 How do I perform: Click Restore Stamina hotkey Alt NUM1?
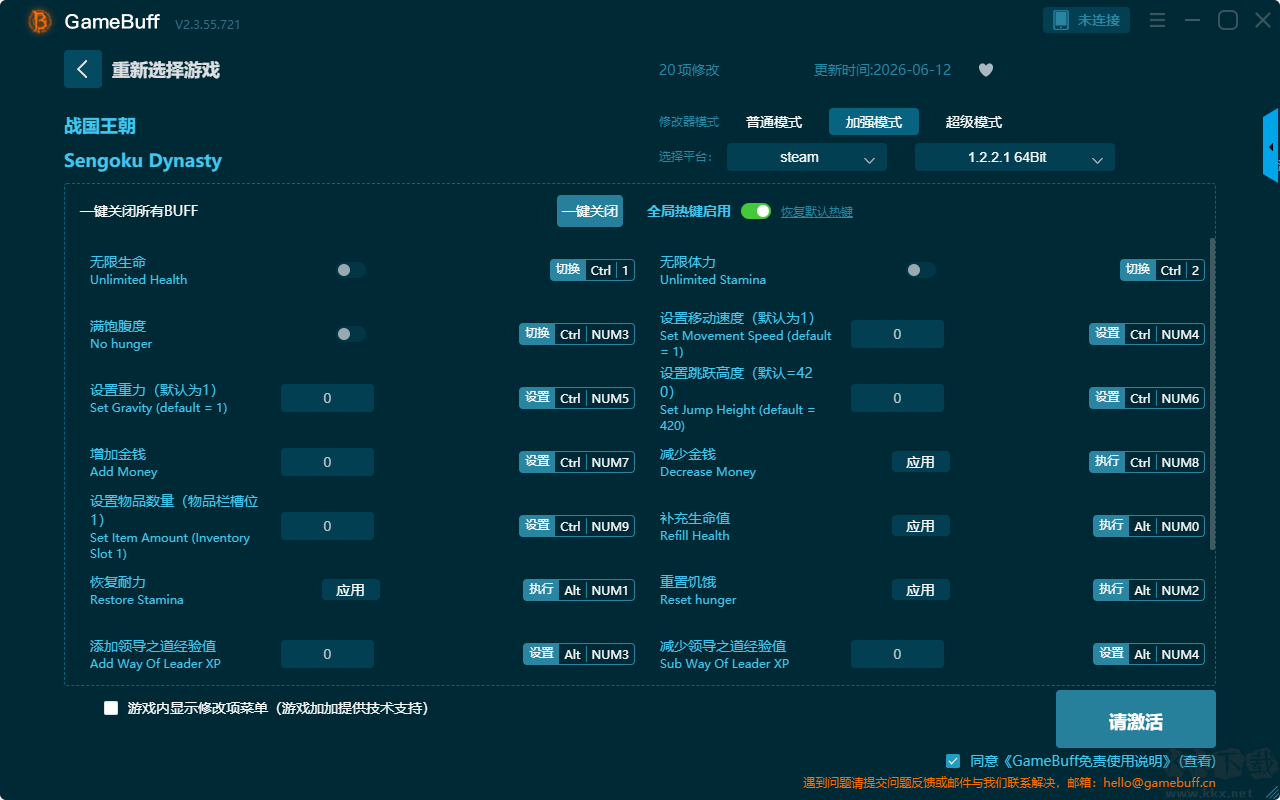pyautogui.click(x=579, y=590)
